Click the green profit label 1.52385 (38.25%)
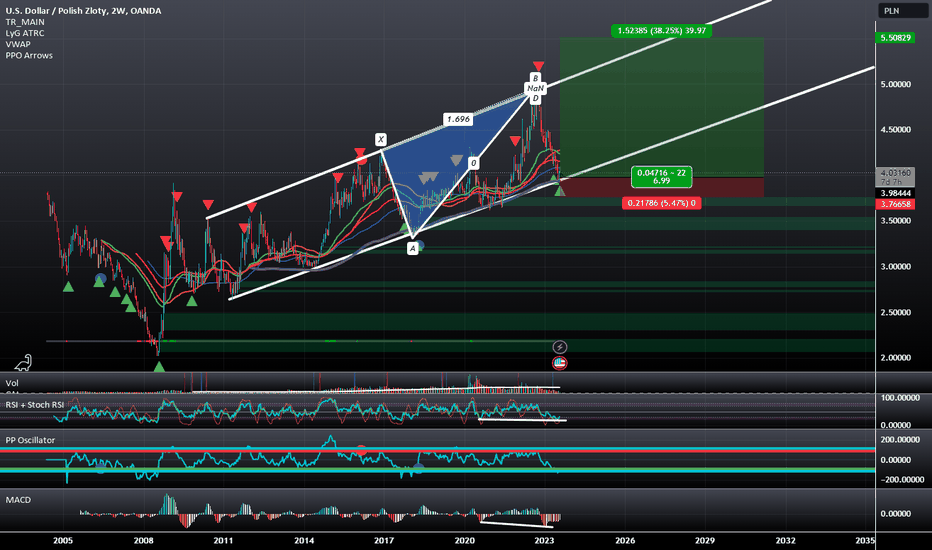The width and height of the screenshot is (932, 550). (x=661, y=30)
